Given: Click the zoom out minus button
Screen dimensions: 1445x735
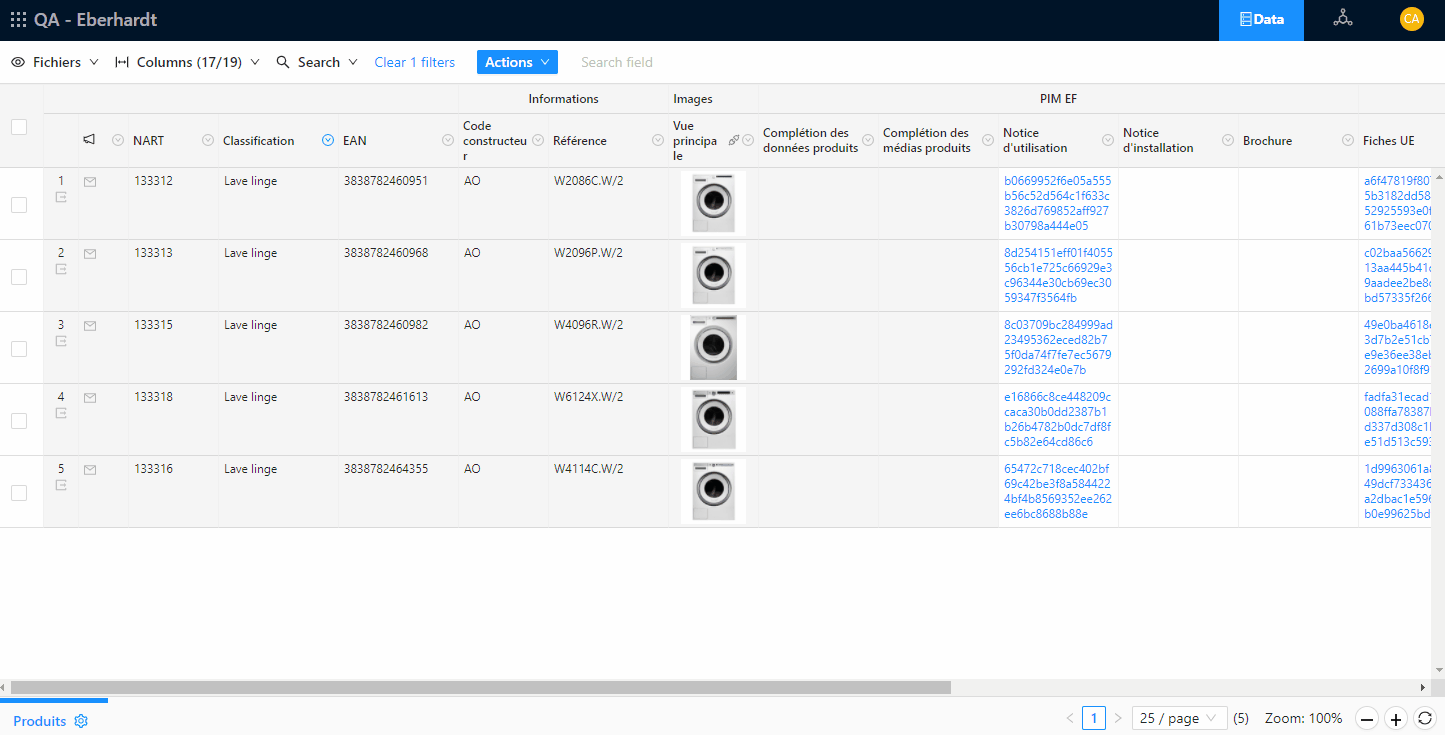Looking at the screenshot, I should pyautogui.click(x=1367, y=718).
